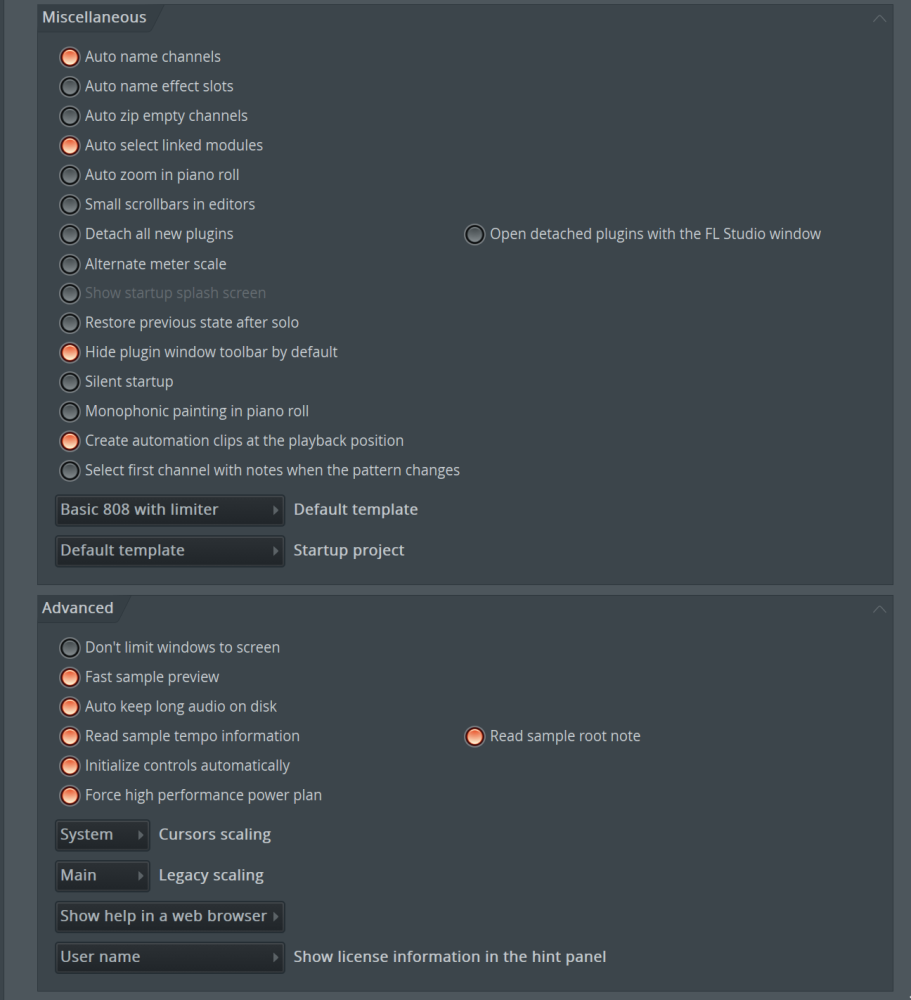The width and height of the screenshot is (911, 1000).
Task: Collapse the Advanced section arrow
Action: coord(879,609)
